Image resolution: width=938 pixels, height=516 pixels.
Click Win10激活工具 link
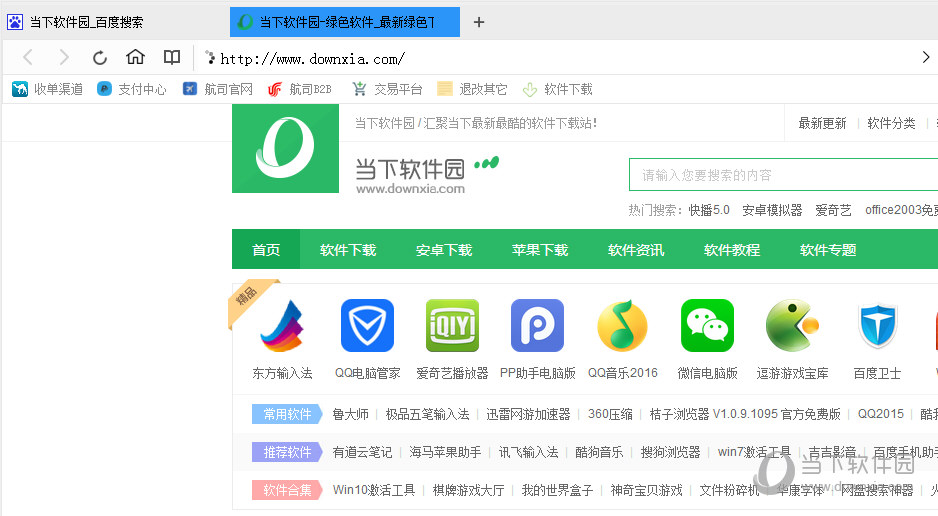tap(374, 490)
